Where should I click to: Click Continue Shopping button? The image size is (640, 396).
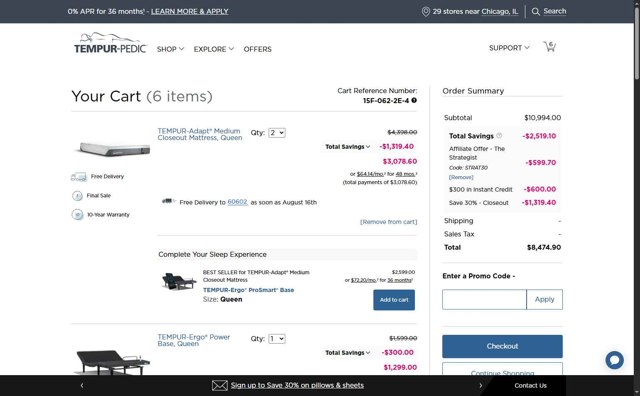coord(502,369)
